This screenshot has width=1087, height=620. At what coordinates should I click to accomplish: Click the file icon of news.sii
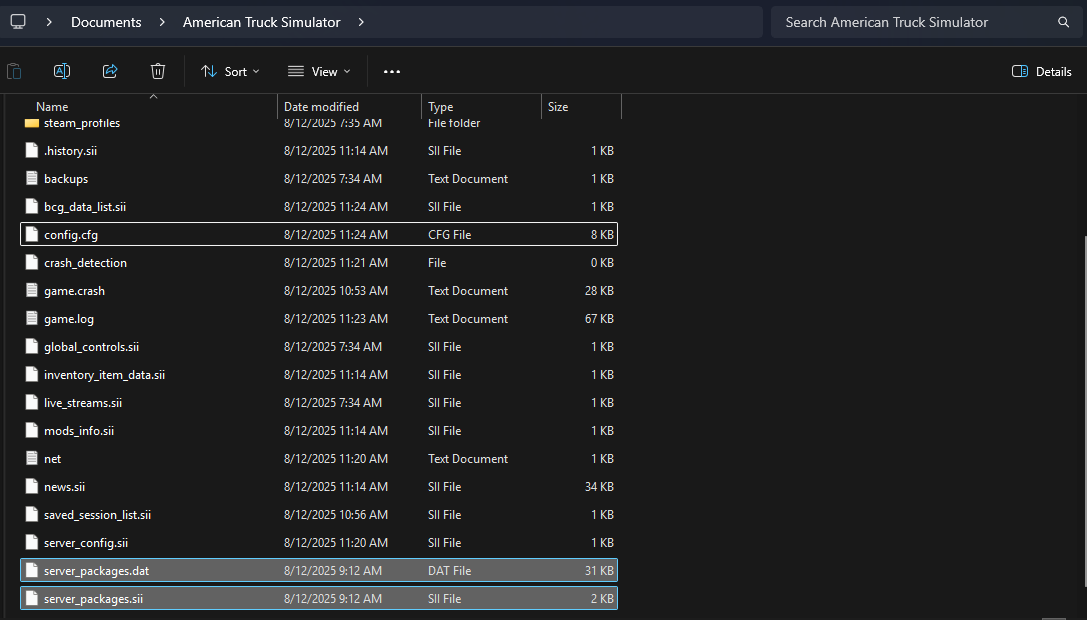pyautogui.click(x=31, y=486)
